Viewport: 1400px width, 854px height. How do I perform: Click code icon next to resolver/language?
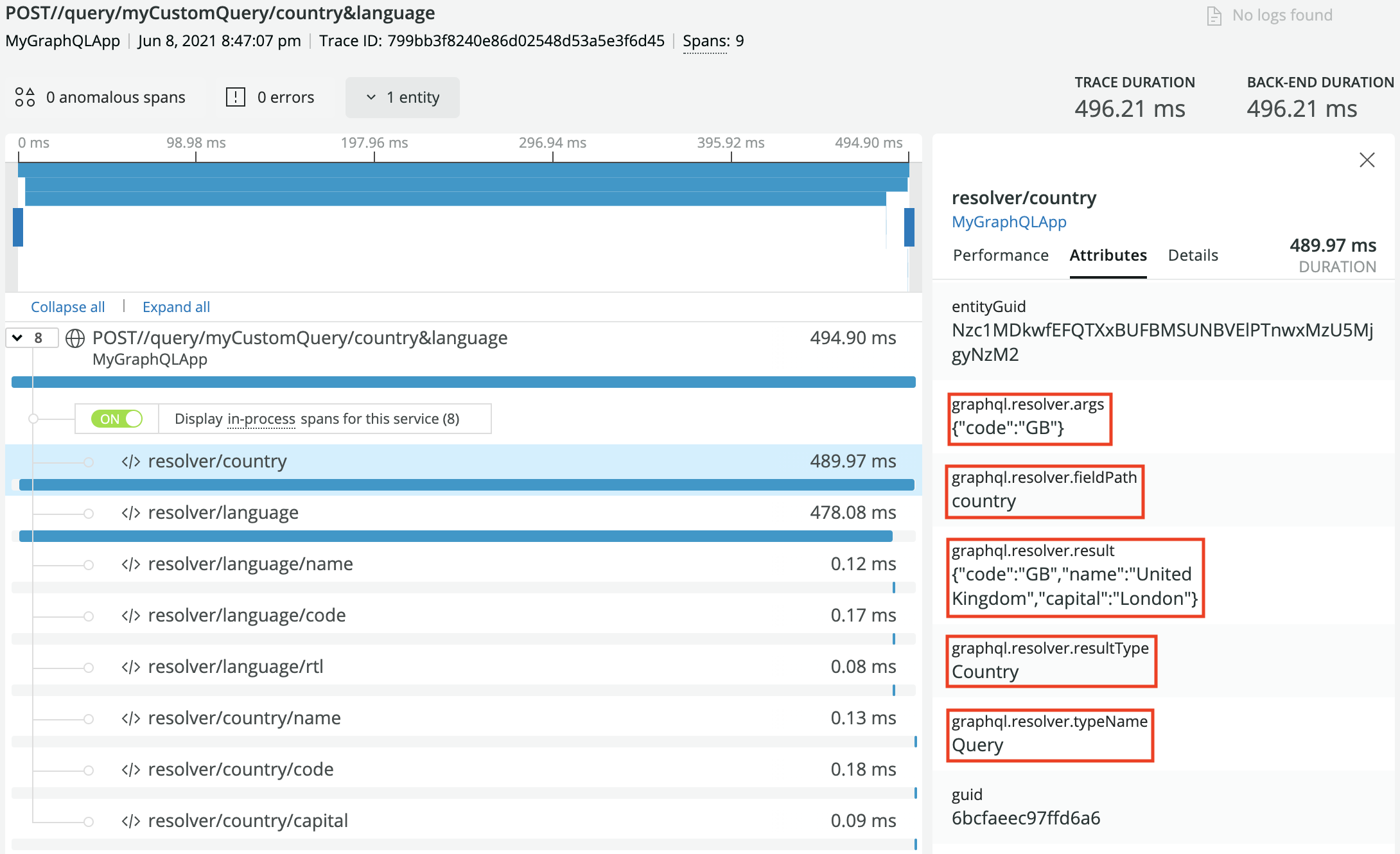click(x=131, y=513)
